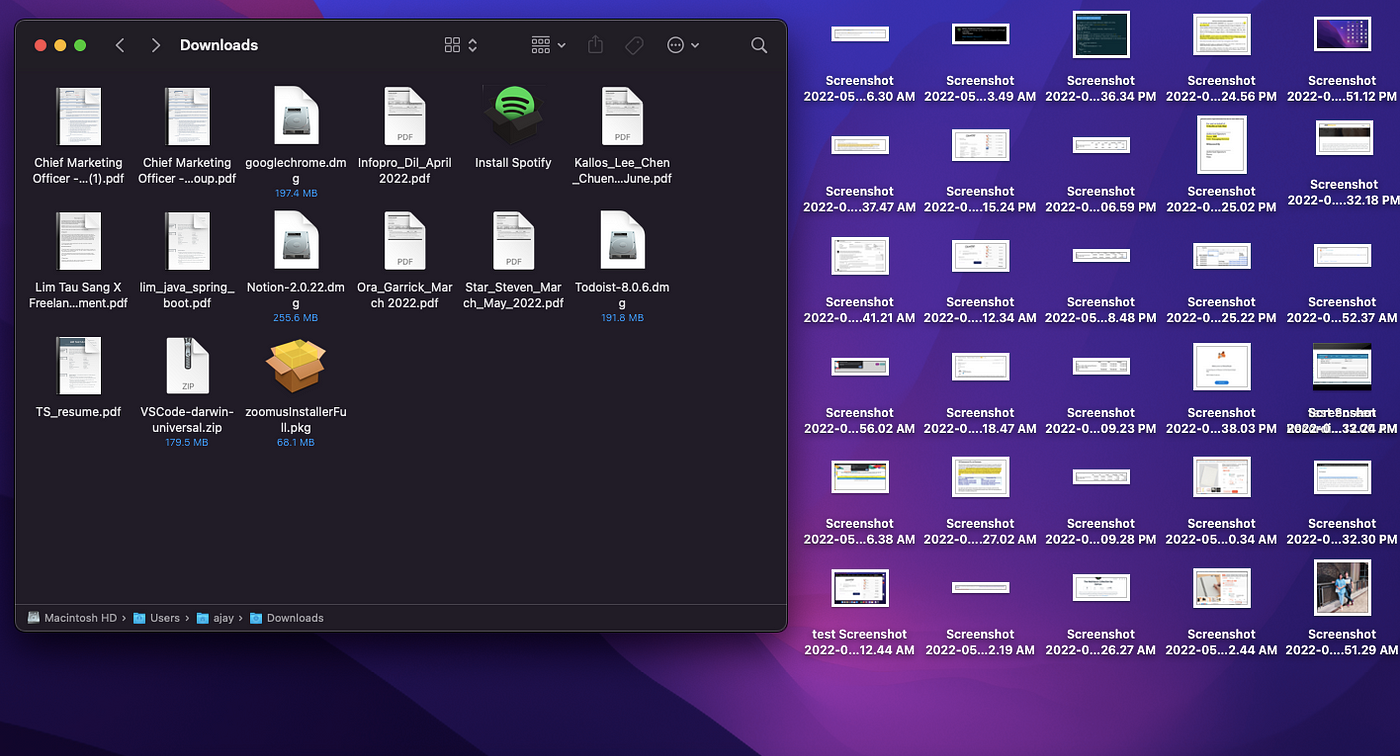Screen dimensions: 1400x756
Task: Select desktop test Screenshot 2022-0...12.44 AM
Action: pyautogui.click(x=860, y=588)
